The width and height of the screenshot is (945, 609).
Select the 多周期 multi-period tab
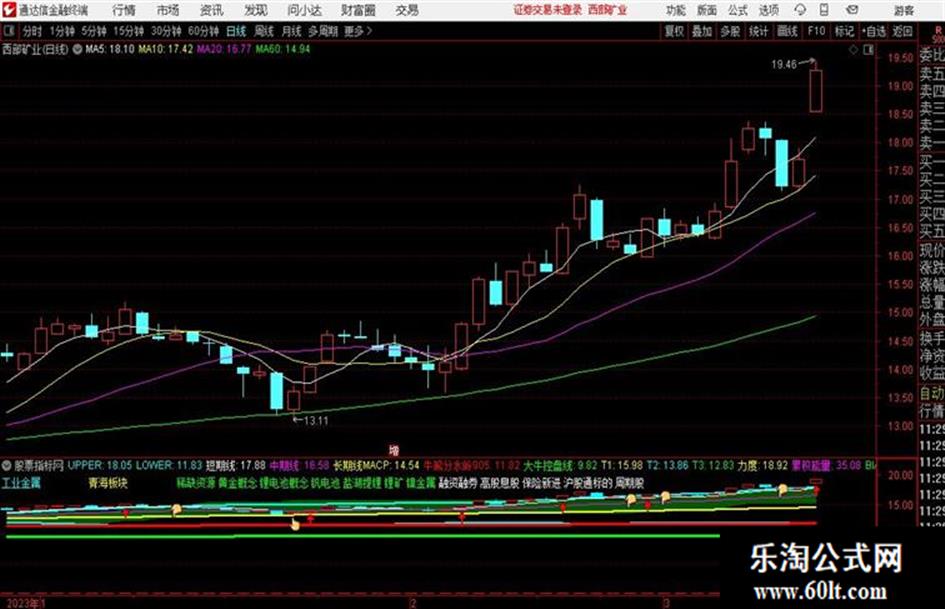(323, 31)
